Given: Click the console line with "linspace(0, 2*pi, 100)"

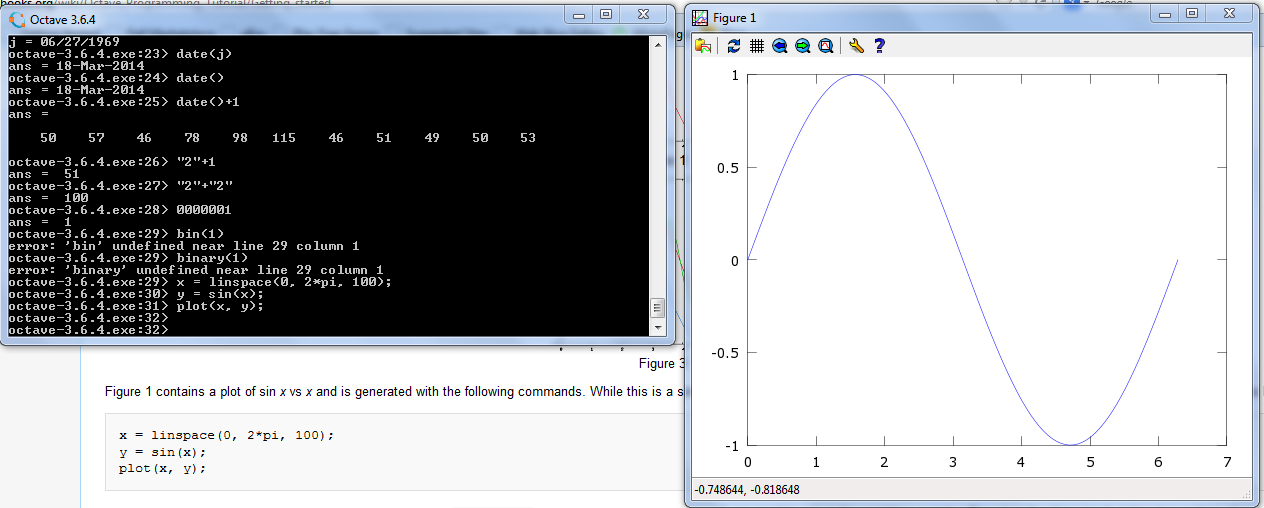Looking at the screenshot, I should click(200, 282).
